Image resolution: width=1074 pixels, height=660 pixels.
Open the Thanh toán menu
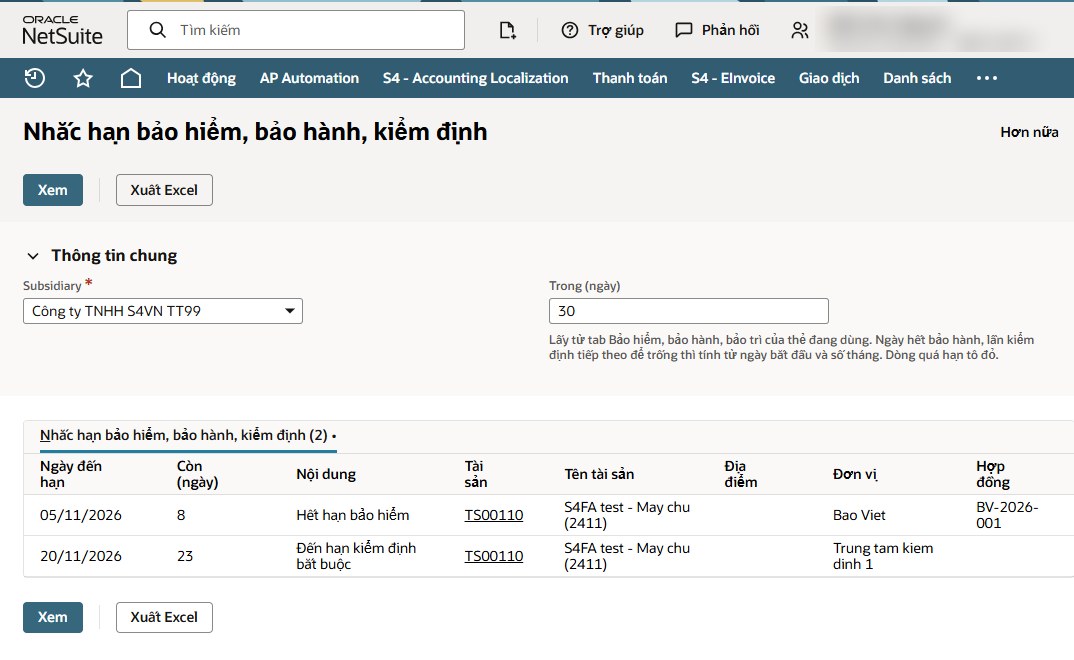point(630,78)
